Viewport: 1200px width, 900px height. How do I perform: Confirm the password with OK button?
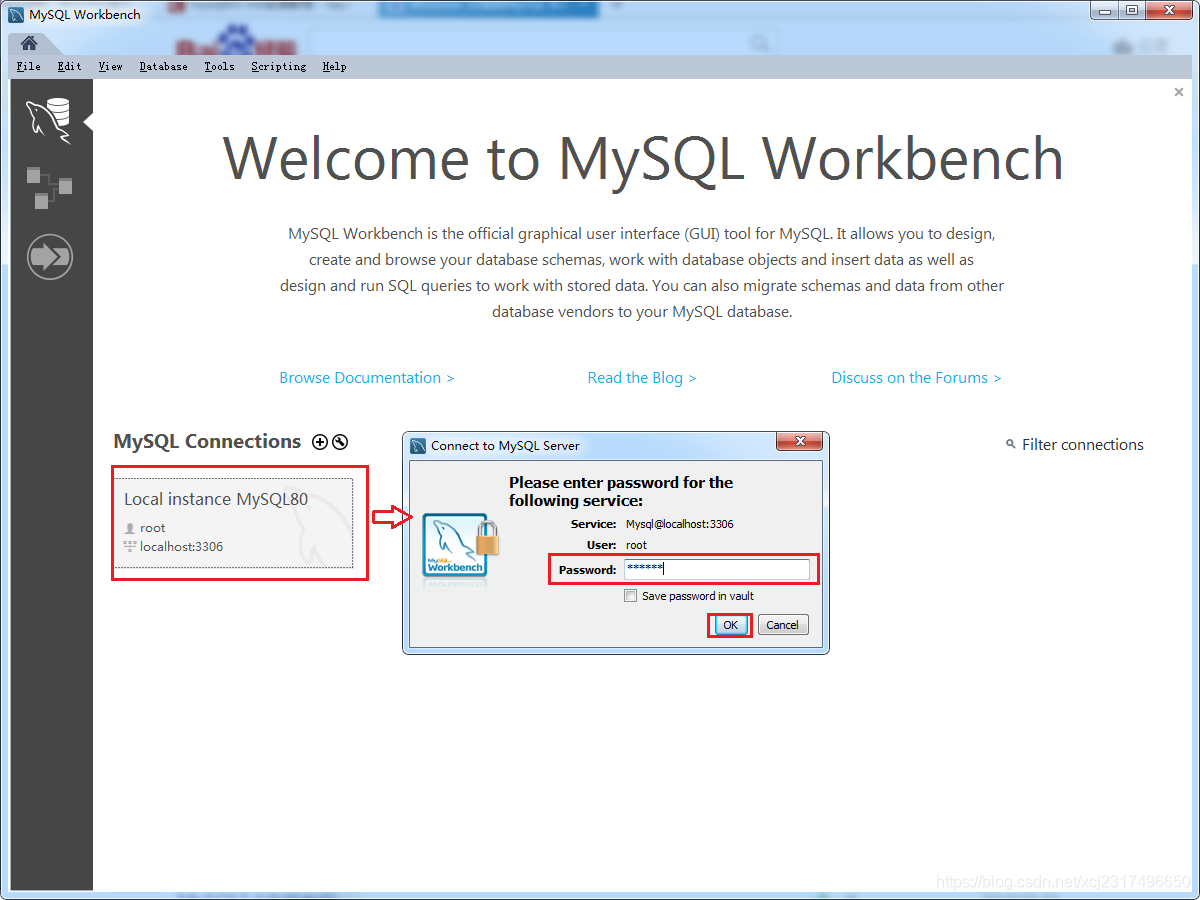click(730, 625)
